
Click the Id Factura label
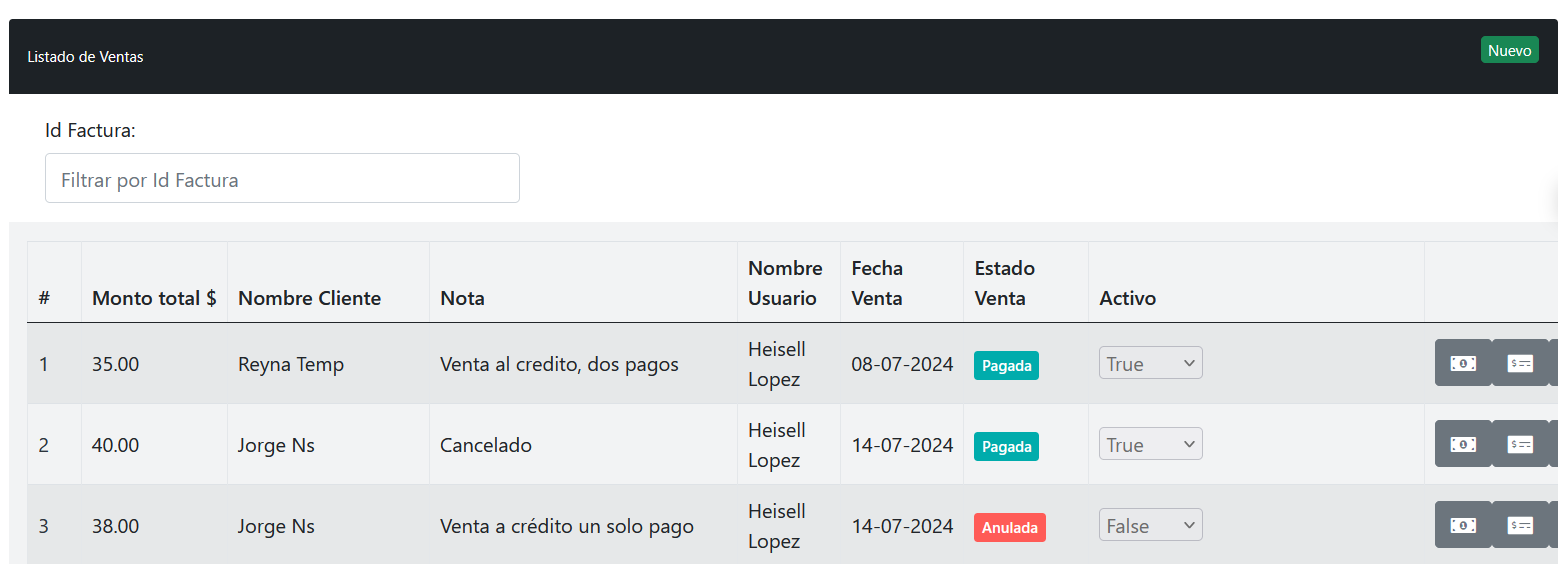pyautogui.click(x=90, y=130)
